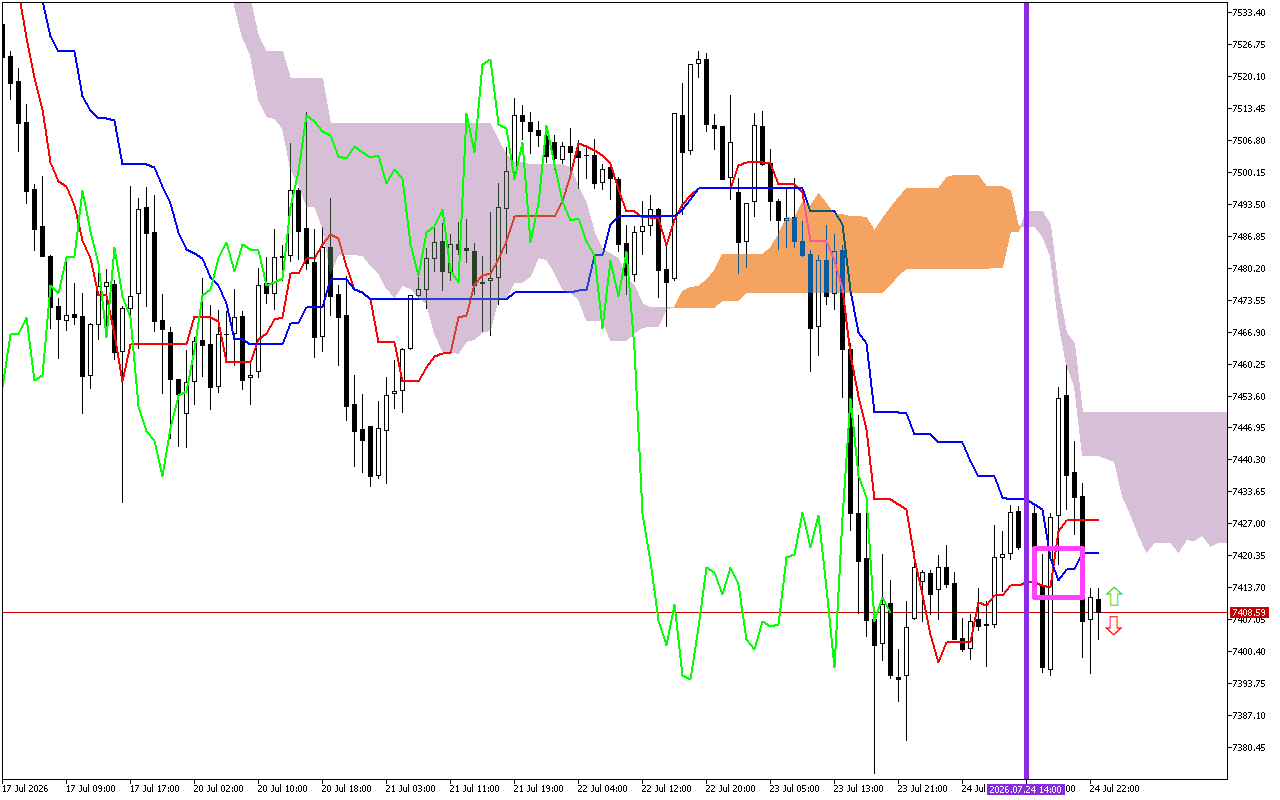
Task: Click the red down arrow marker
Action: pos(1114,626)
